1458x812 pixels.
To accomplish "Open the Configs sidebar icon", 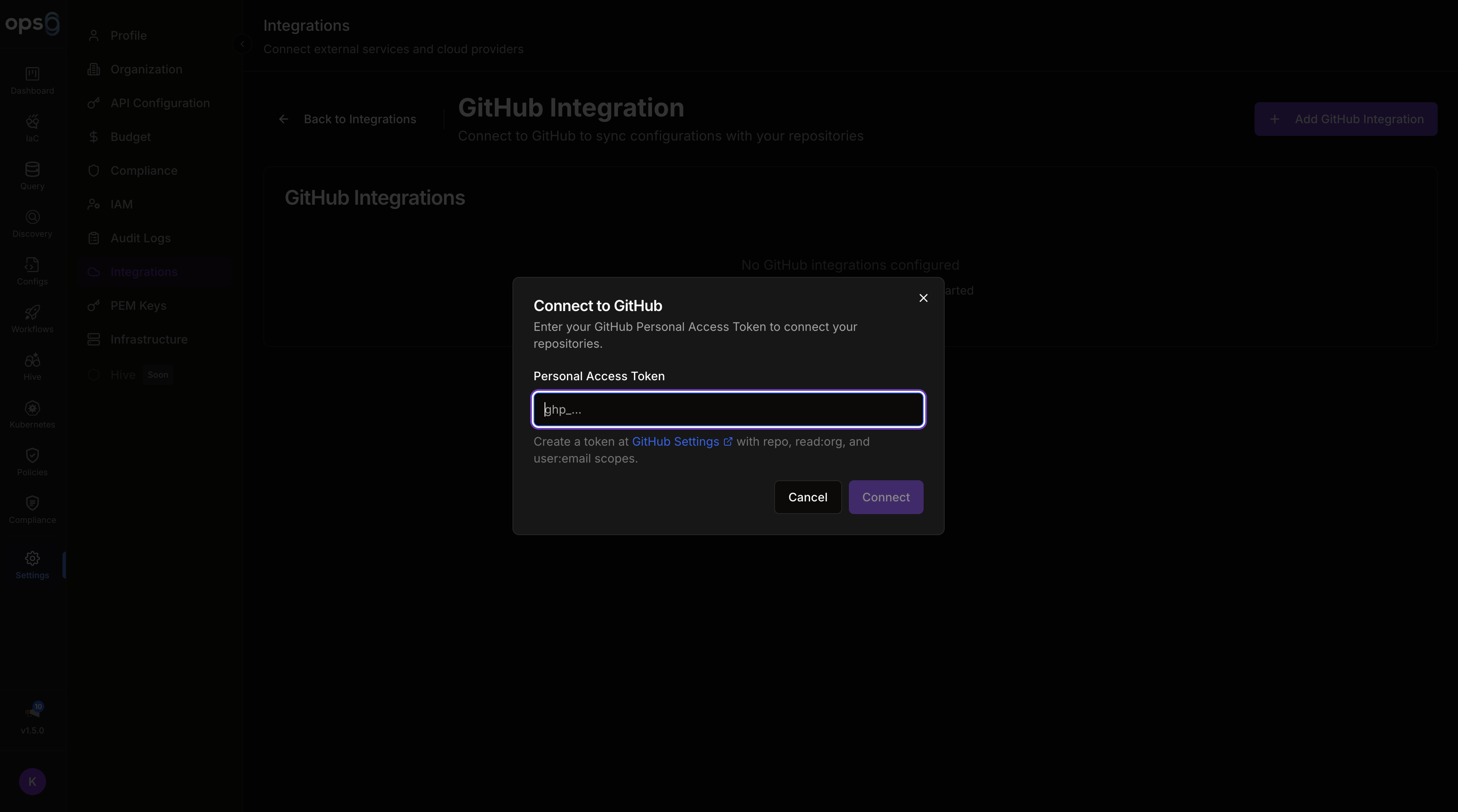I will (x=32, y=271).
